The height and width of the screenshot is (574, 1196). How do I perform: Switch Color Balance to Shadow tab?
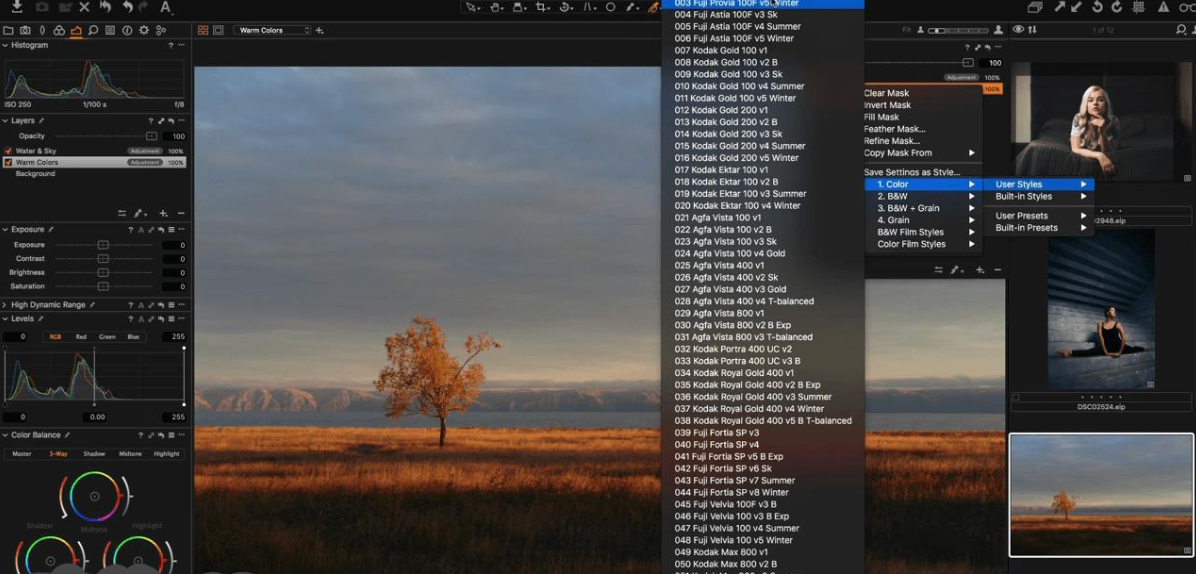click(94, 454)
